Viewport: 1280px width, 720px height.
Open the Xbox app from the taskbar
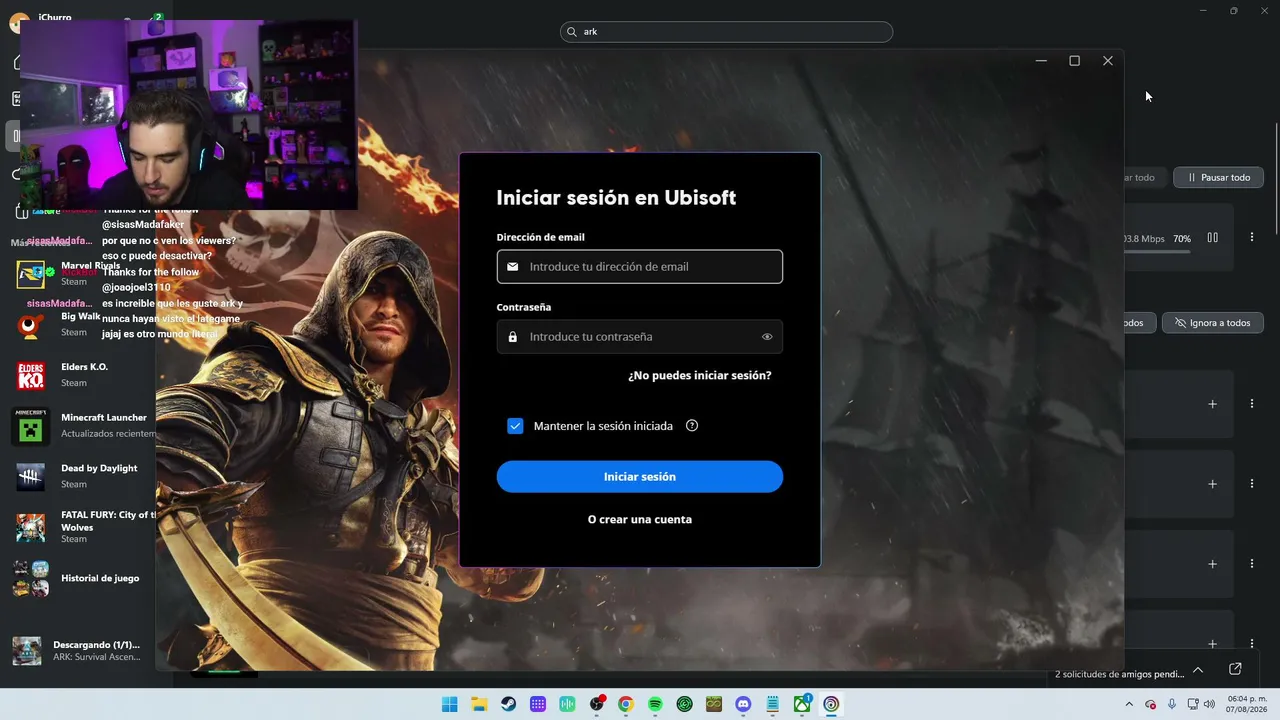[x=802, y=704]
